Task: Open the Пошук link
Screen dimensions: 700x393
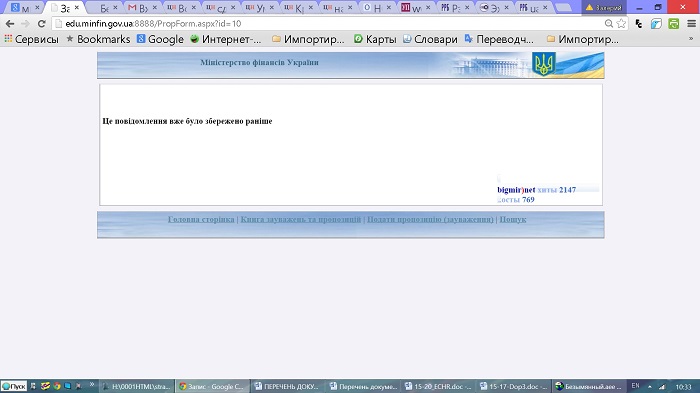Action: pos(512,219)
